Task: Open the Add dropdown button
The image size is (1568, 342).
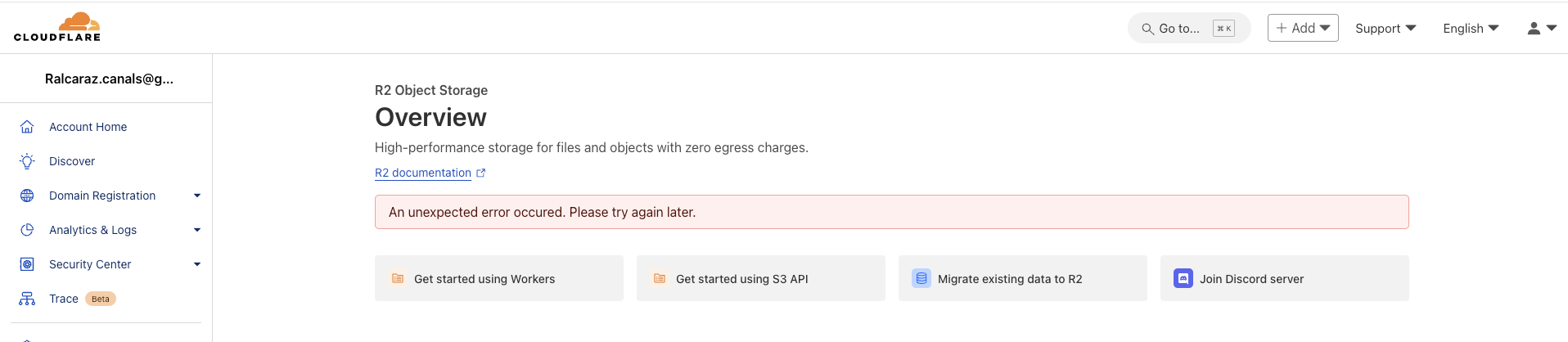Action: pos(1303,28)
